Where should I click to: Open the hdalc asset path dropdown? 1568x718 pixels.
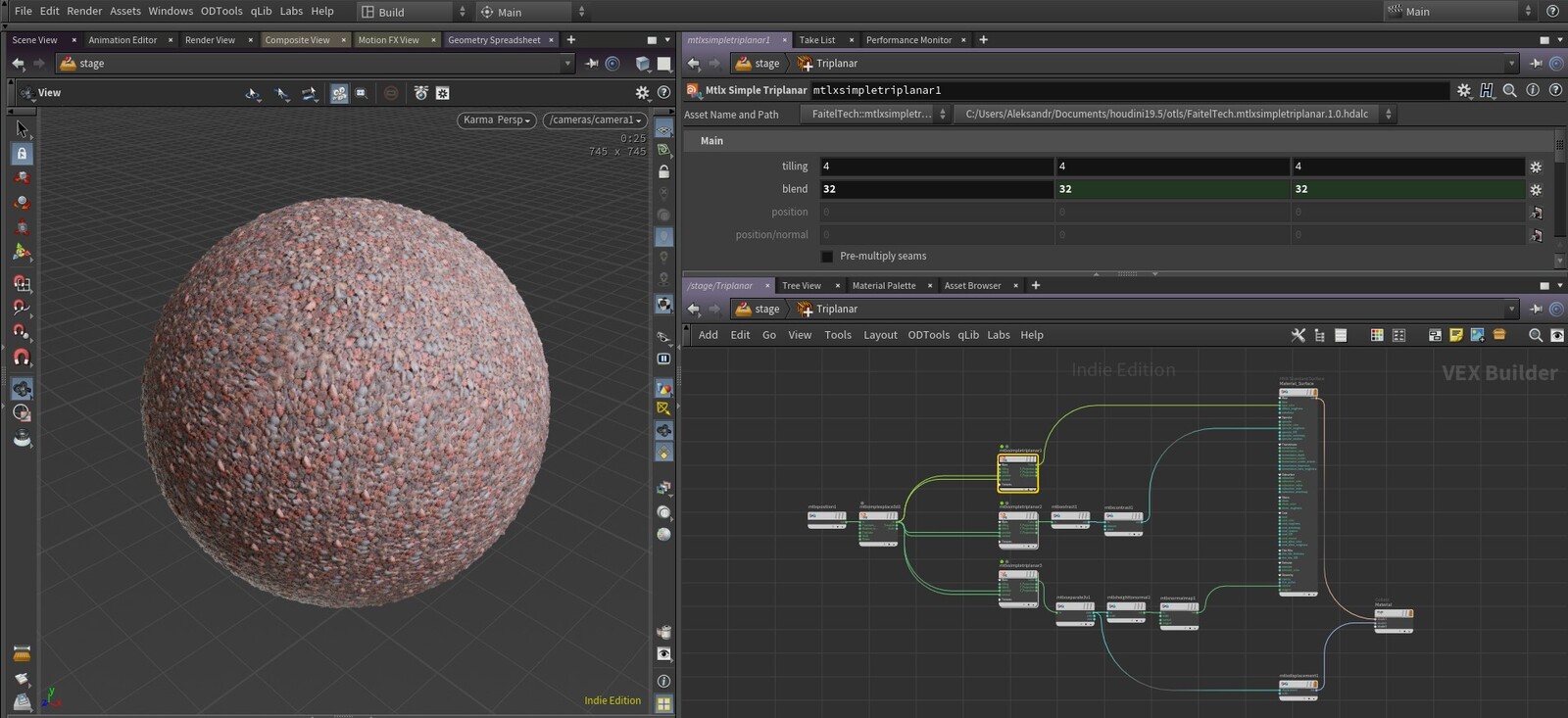click(x=1174, y=114)
